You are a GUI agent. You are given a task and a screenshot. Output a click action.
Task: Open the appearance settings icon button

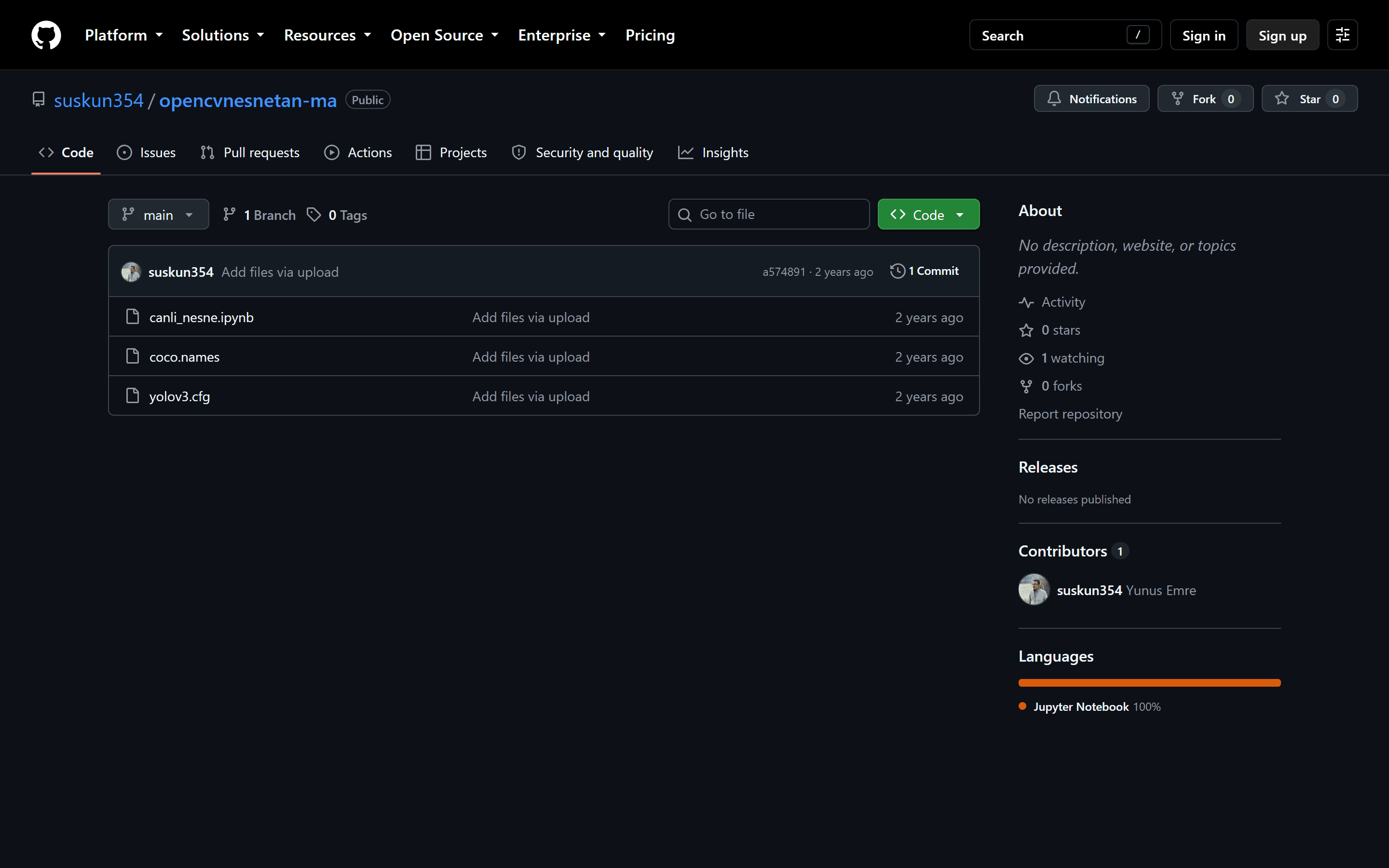(1342, 35)
